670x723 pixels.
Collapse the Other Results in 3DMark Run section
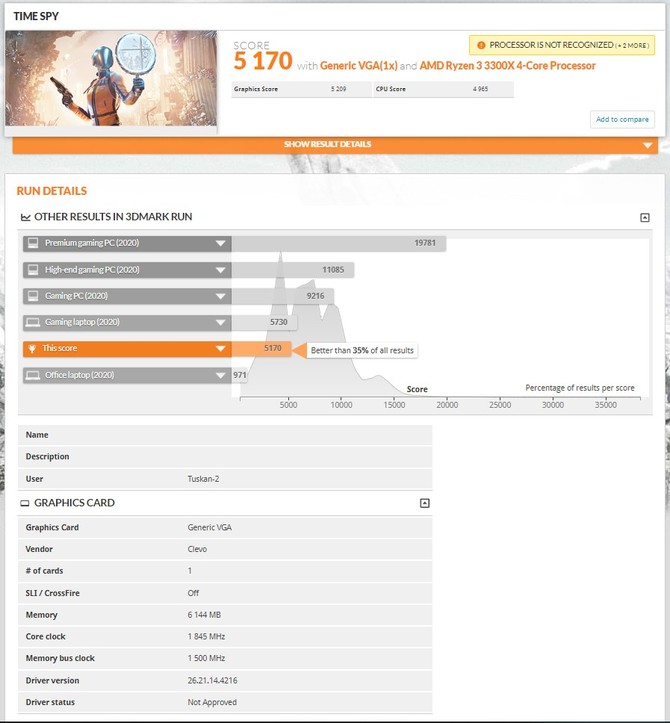tap(645, 218)
